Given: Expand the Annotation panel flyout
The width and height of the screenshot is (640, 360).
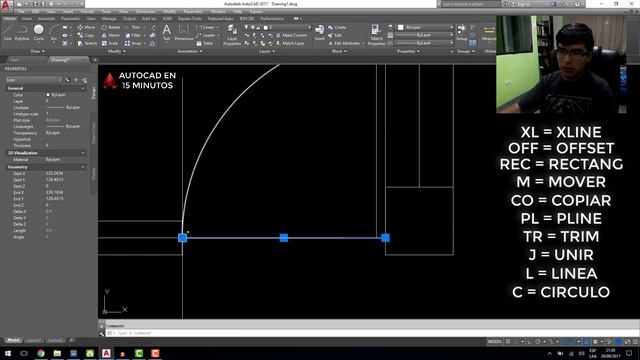Looking at the screenshot, I should click(x=190, y=51).
